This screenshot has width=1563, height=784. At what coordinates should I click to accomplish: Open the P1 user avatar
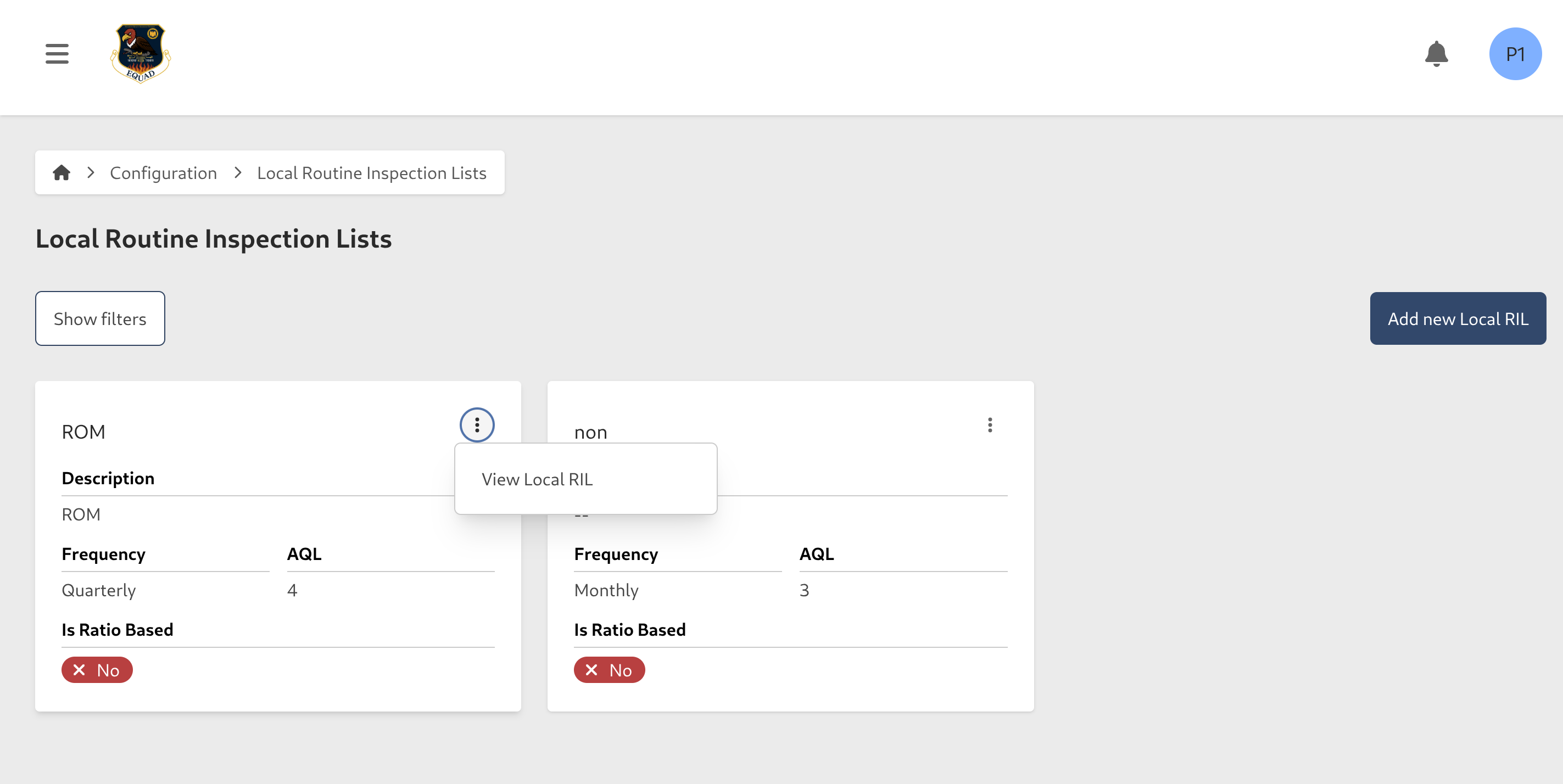[1515, 53]
